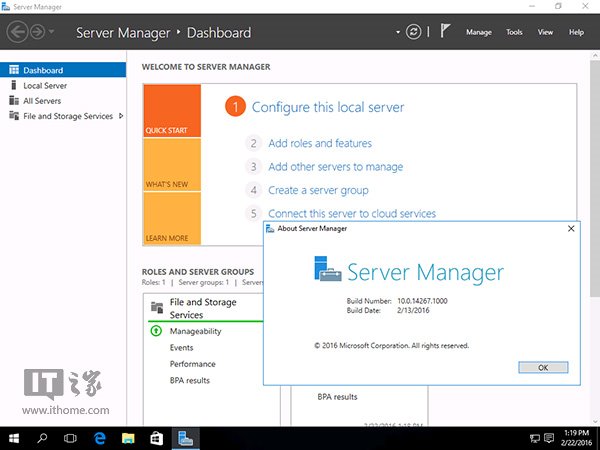Open the Help menu
The image size is (600, 450).
point(576,32)
